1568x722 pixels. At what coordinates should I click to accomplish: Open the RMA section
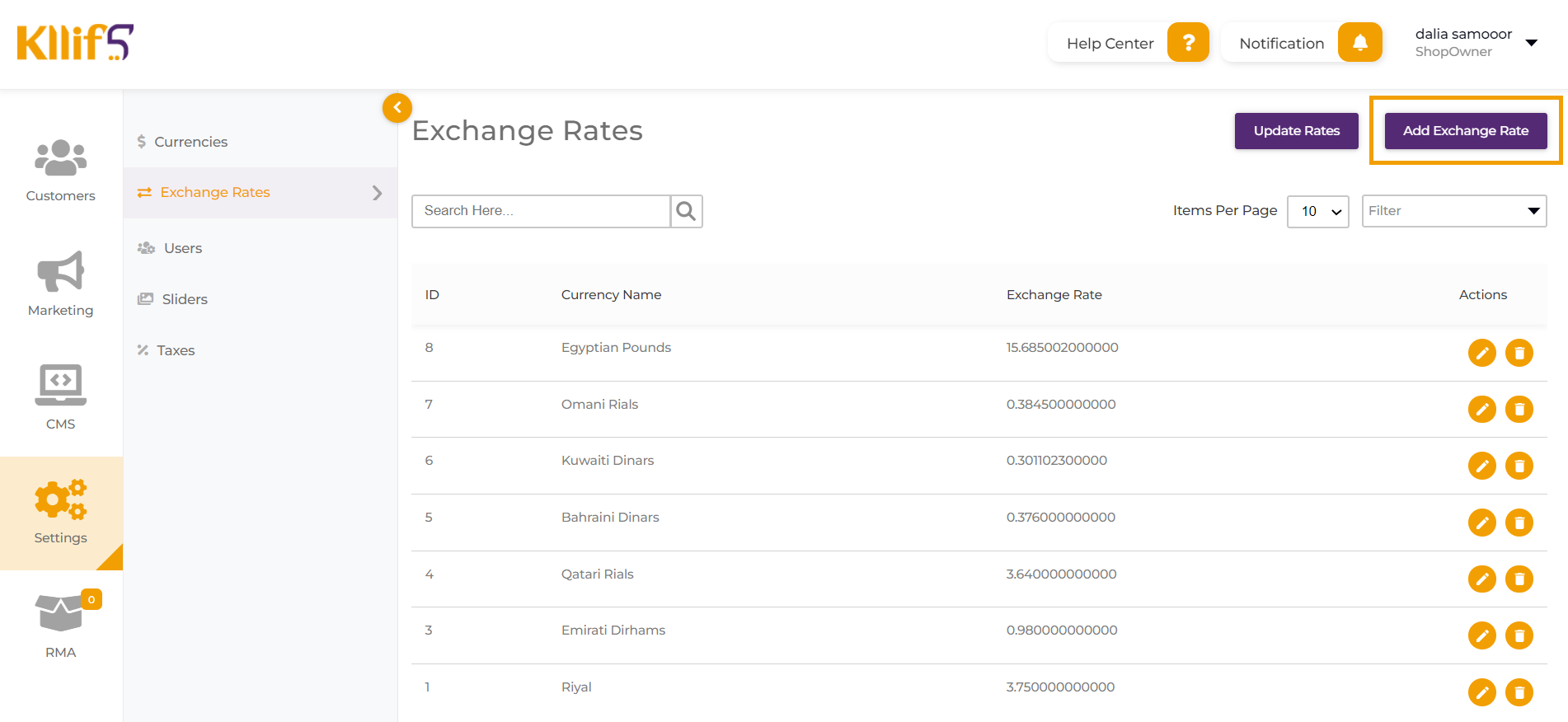click(60, 626)
